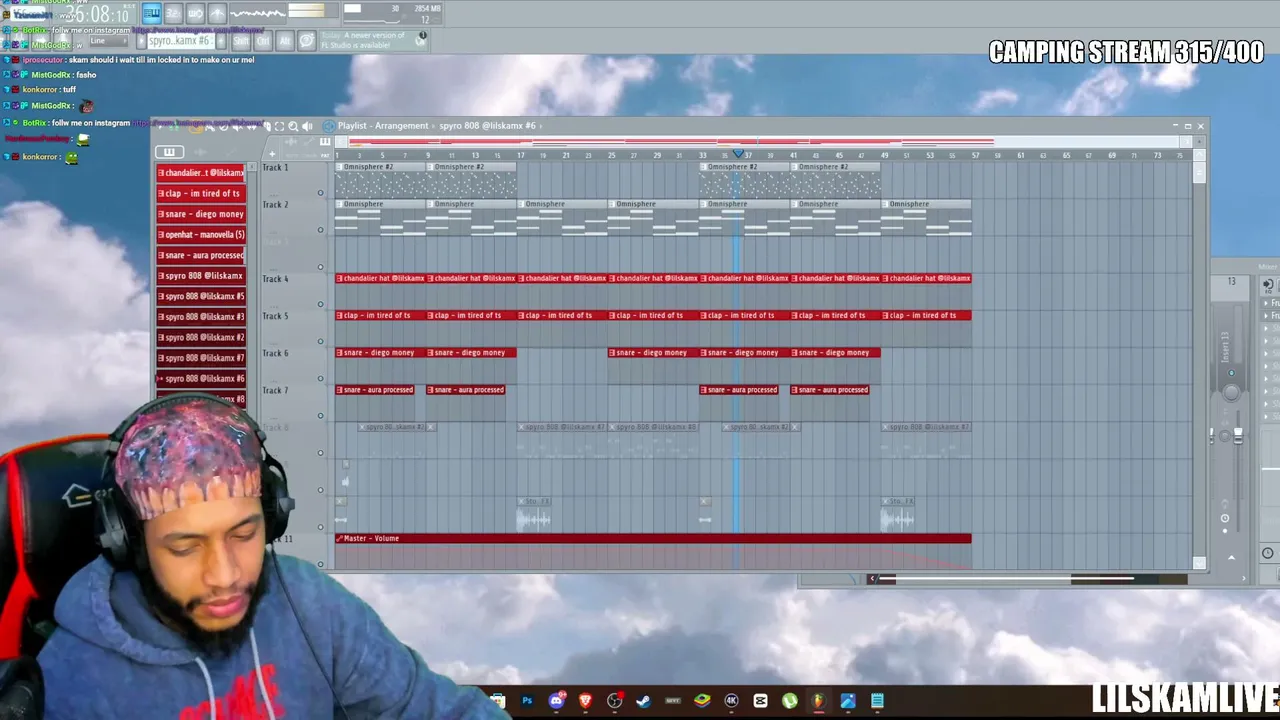Viewport: 1280px width, 720px height.
Task: Open FL Studio from the taskbar
Action: (818, 701)
